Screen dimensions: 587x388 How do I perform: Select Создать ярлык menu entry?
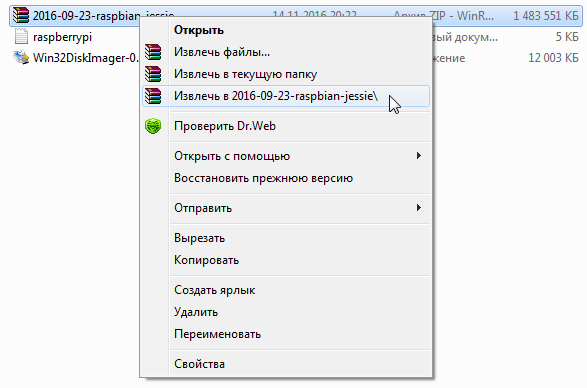(x=286, y=290)
